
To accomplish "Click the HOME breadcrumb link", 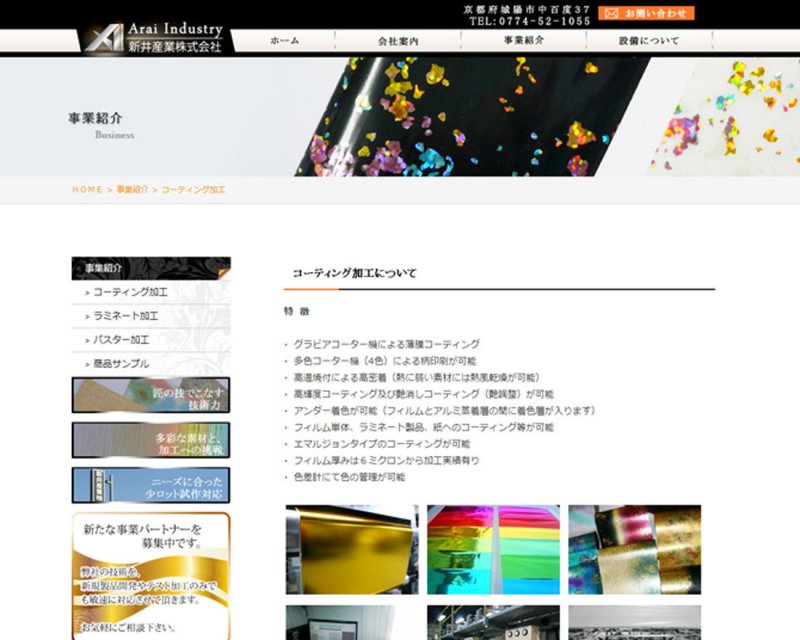I will pyautogui.click(x=87, y=189).
